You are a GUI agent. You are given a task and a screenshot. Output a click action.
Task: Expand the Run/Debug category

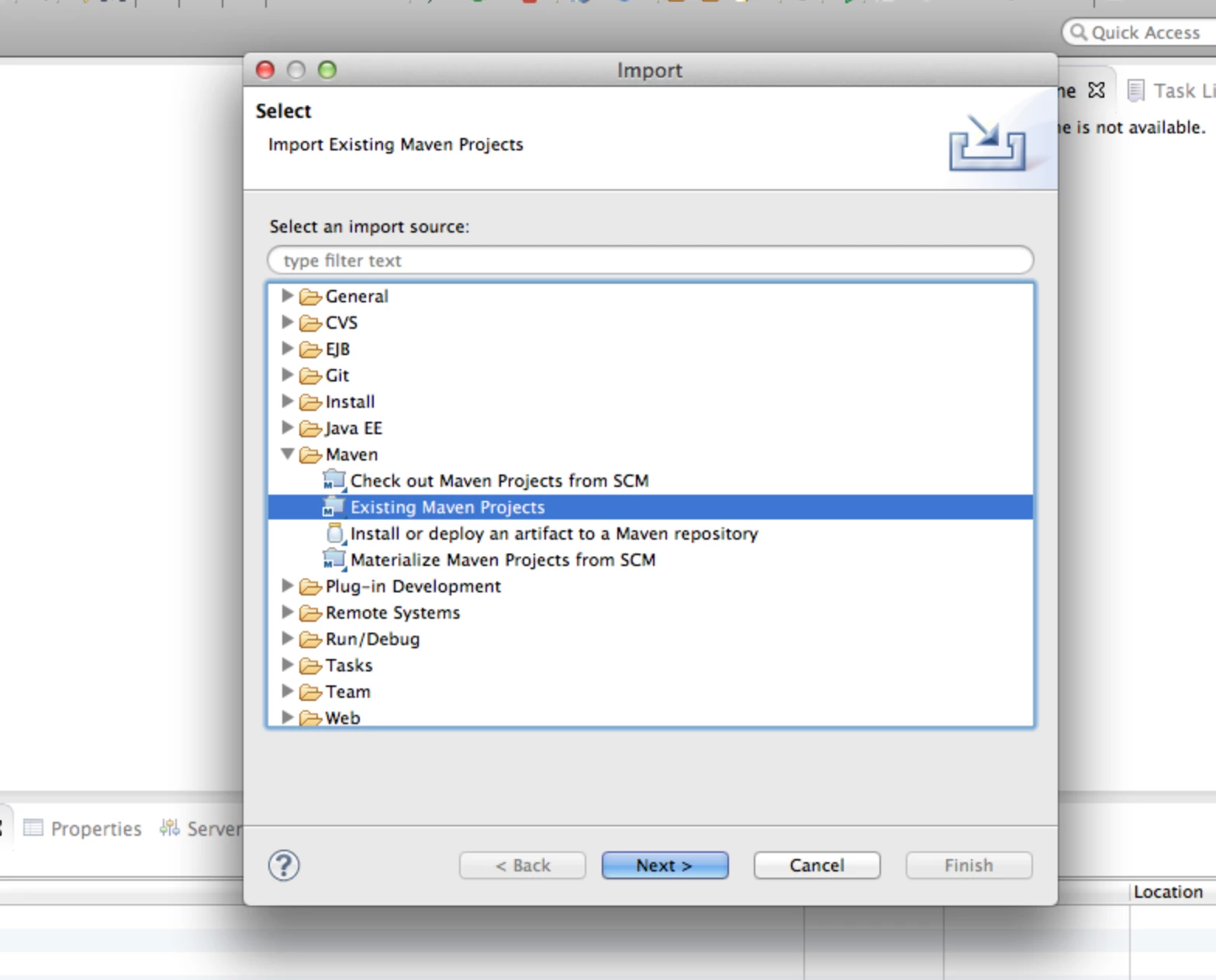click(287, 638)
